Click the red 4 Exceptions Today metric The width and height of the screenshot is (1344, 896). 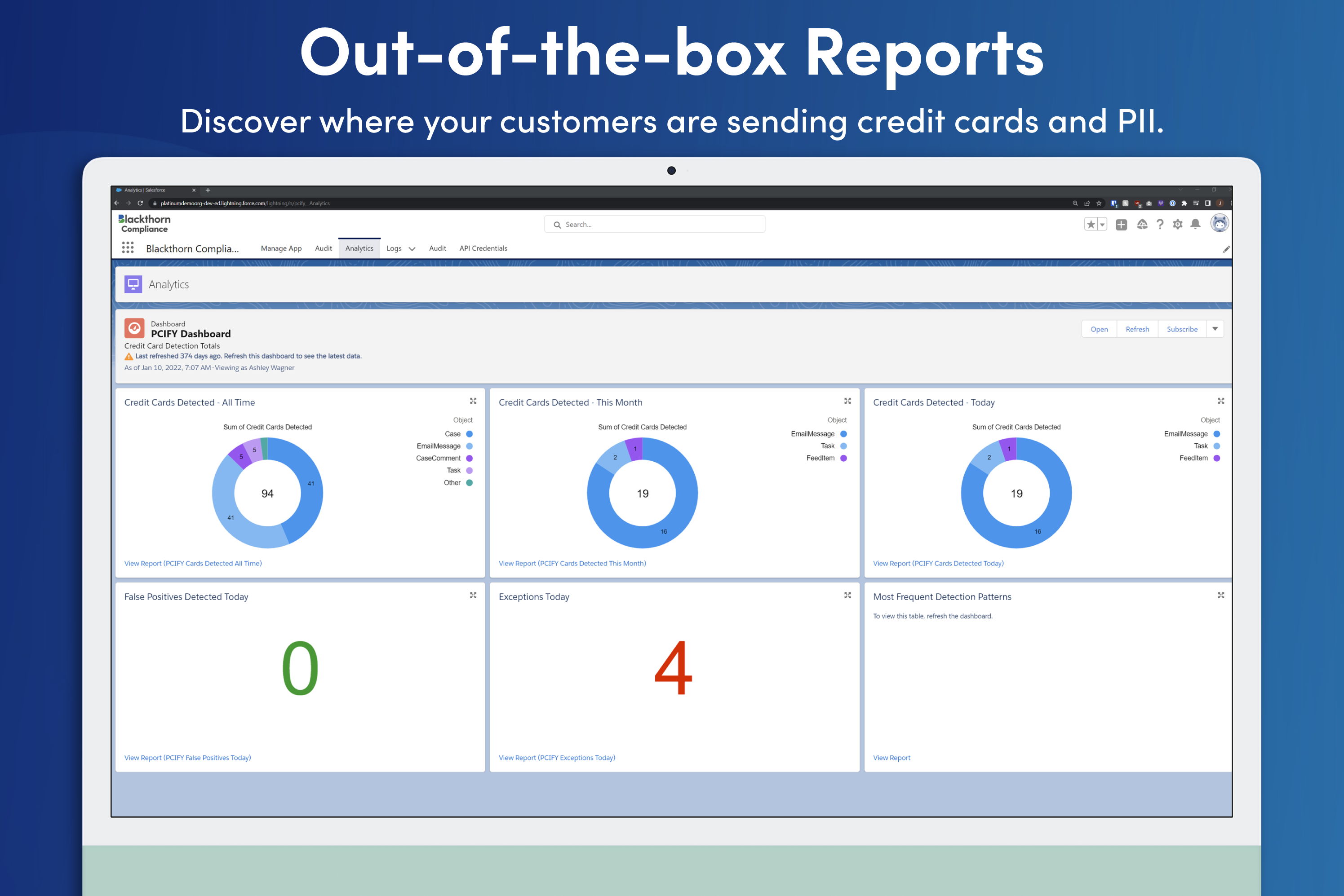point(674,667)
